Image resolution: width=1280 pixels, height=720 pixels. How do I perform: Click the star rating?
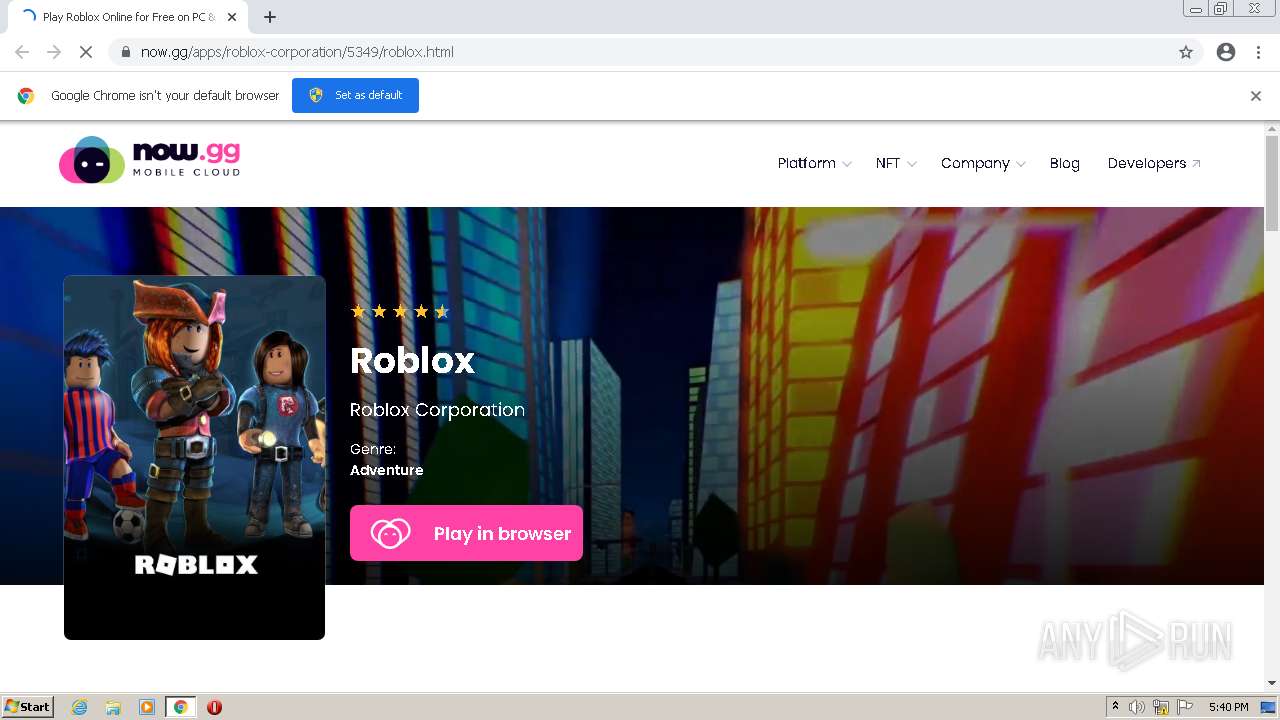(400, 311)
